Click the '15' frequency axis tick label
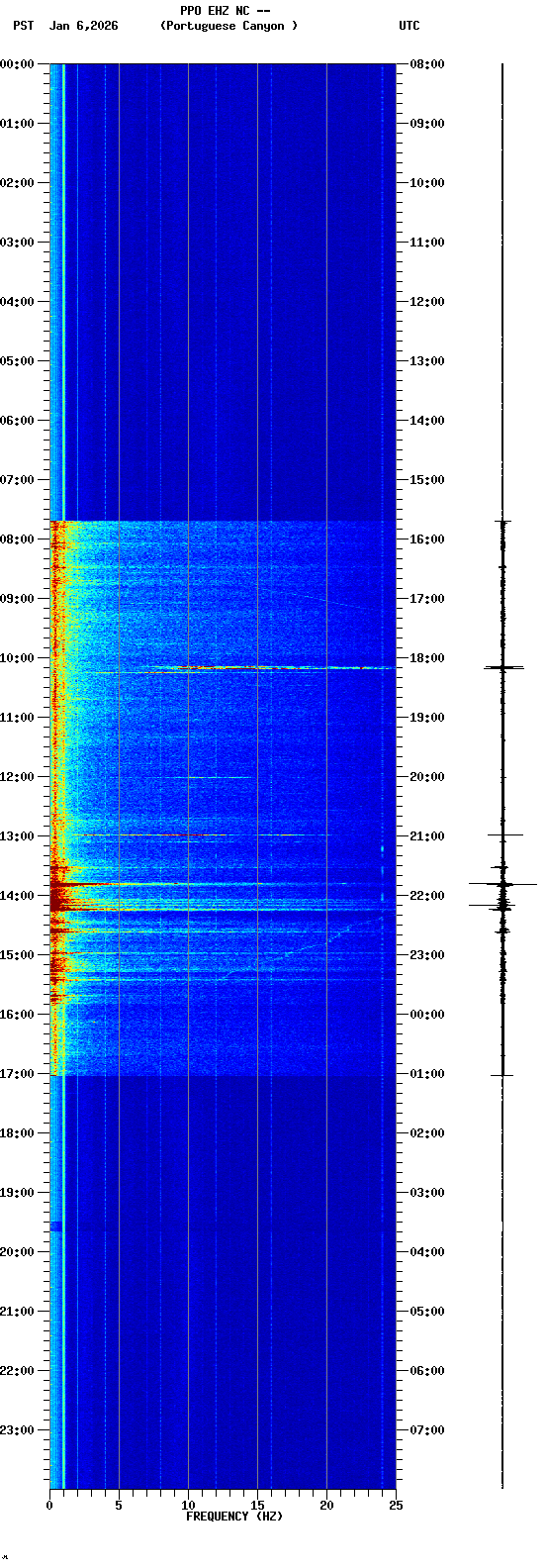546x1568 pixels. [x=257, y=1506]
